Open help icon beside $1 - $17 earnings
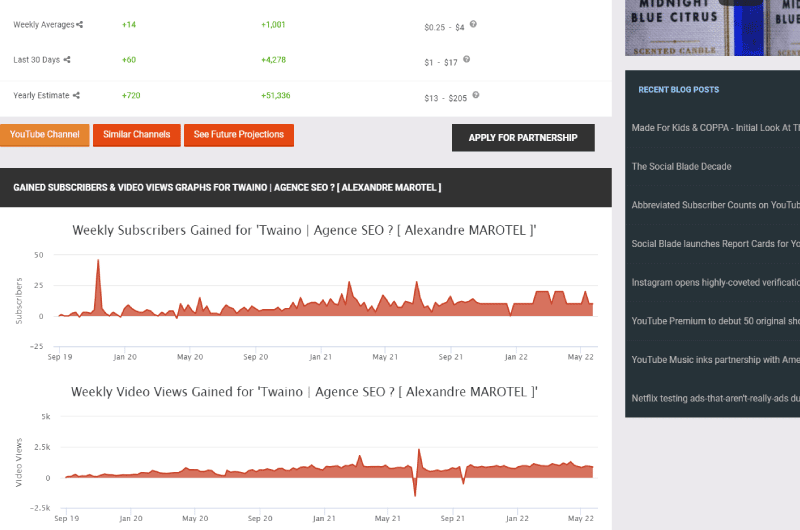The width and height of the screenshot is (800, 530). (x=466, y=59)
